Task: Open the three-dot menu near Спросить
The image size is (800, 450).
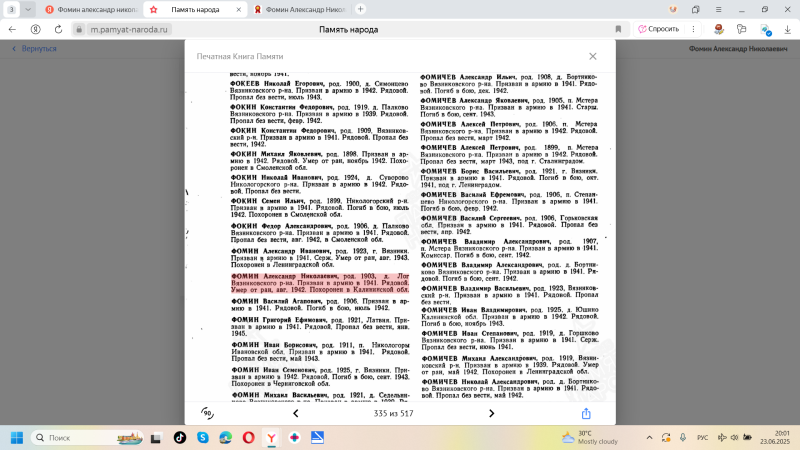Action: pyautogui.click(x=693, y=29)
